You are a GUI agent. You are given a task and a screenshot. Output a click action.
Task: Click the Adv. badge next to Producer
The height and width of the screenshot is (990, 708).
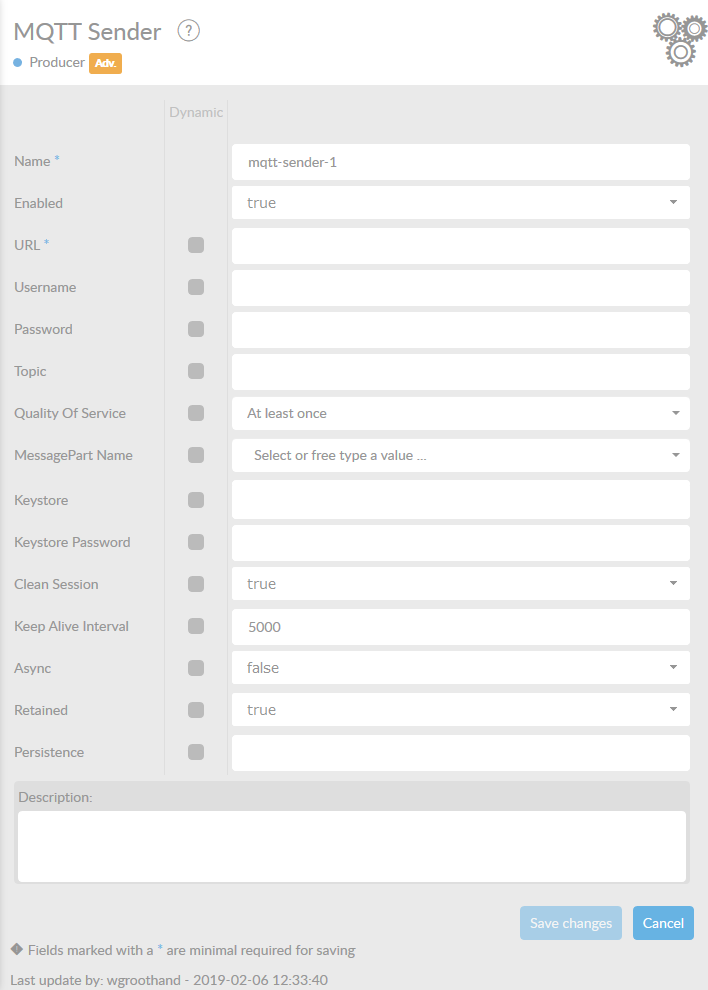click(105, 62)
